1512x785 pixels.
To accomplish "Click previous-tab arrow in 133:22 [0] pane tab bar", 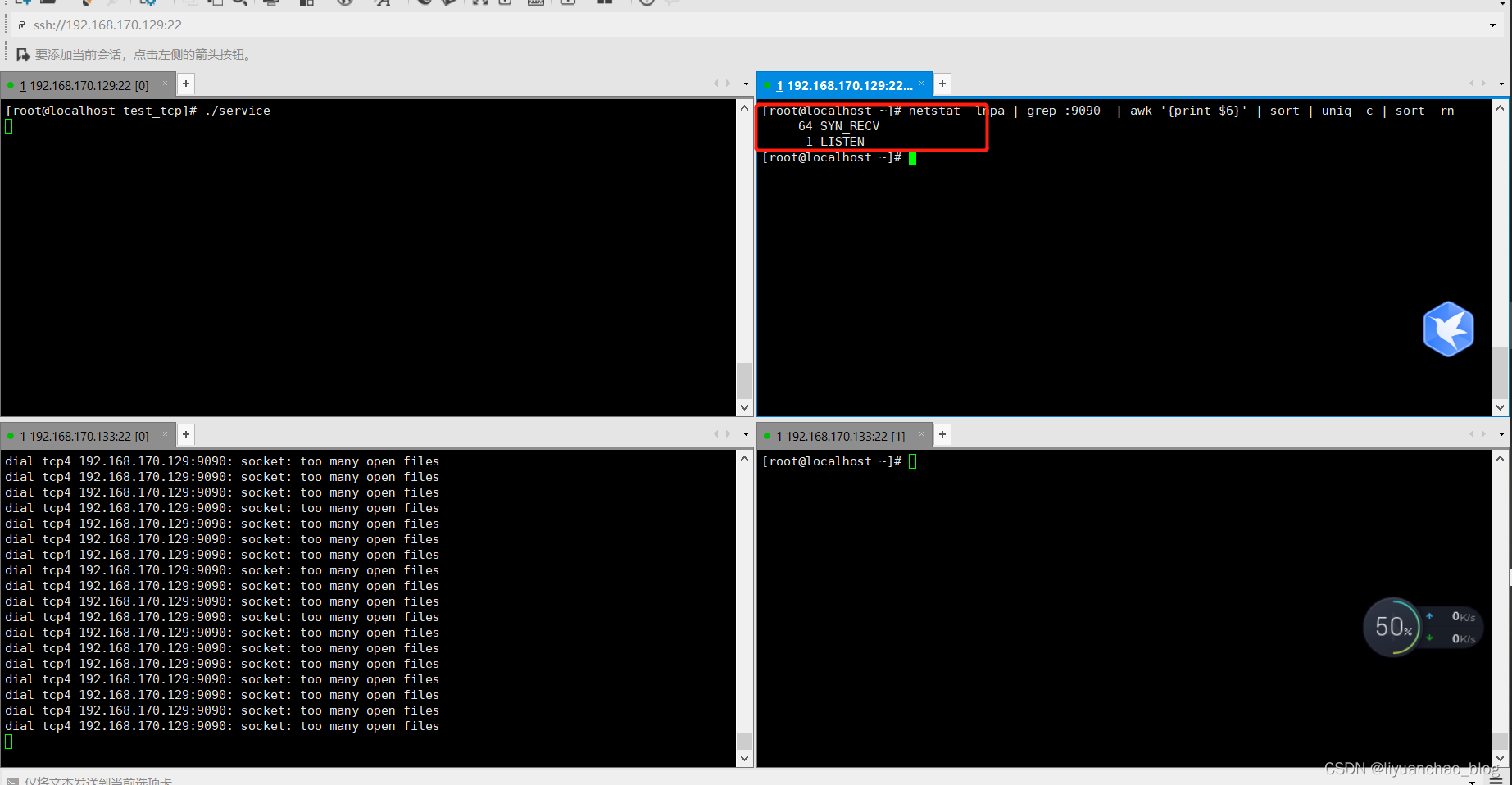I will 715,434.
